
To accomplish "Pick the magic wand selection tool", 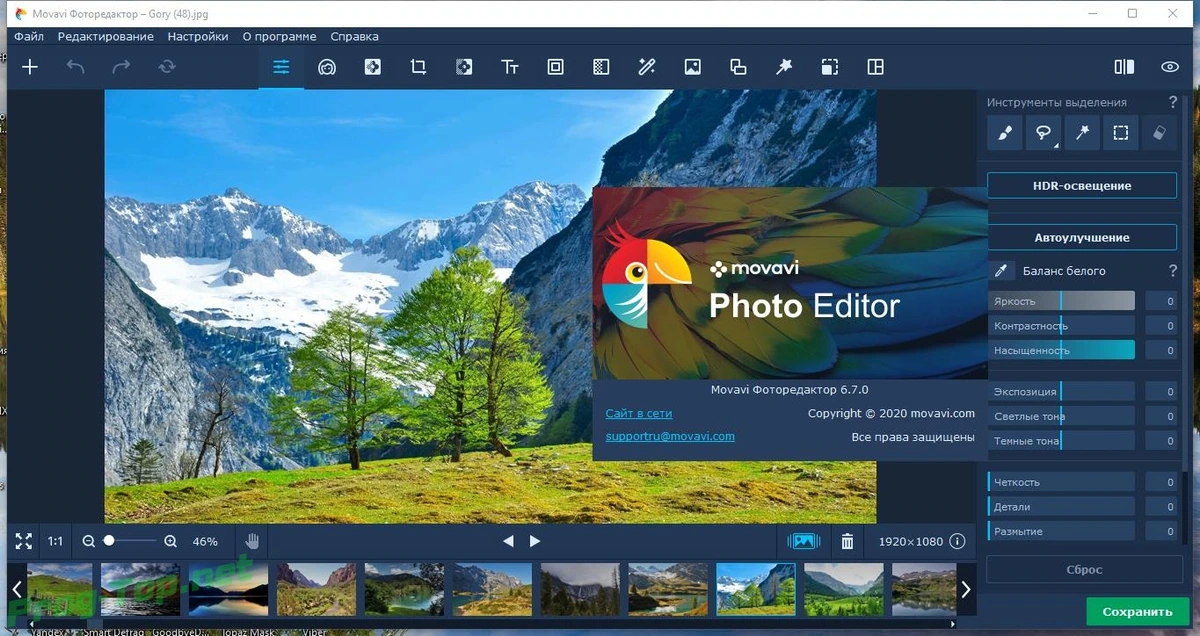I will (1082, 132).
